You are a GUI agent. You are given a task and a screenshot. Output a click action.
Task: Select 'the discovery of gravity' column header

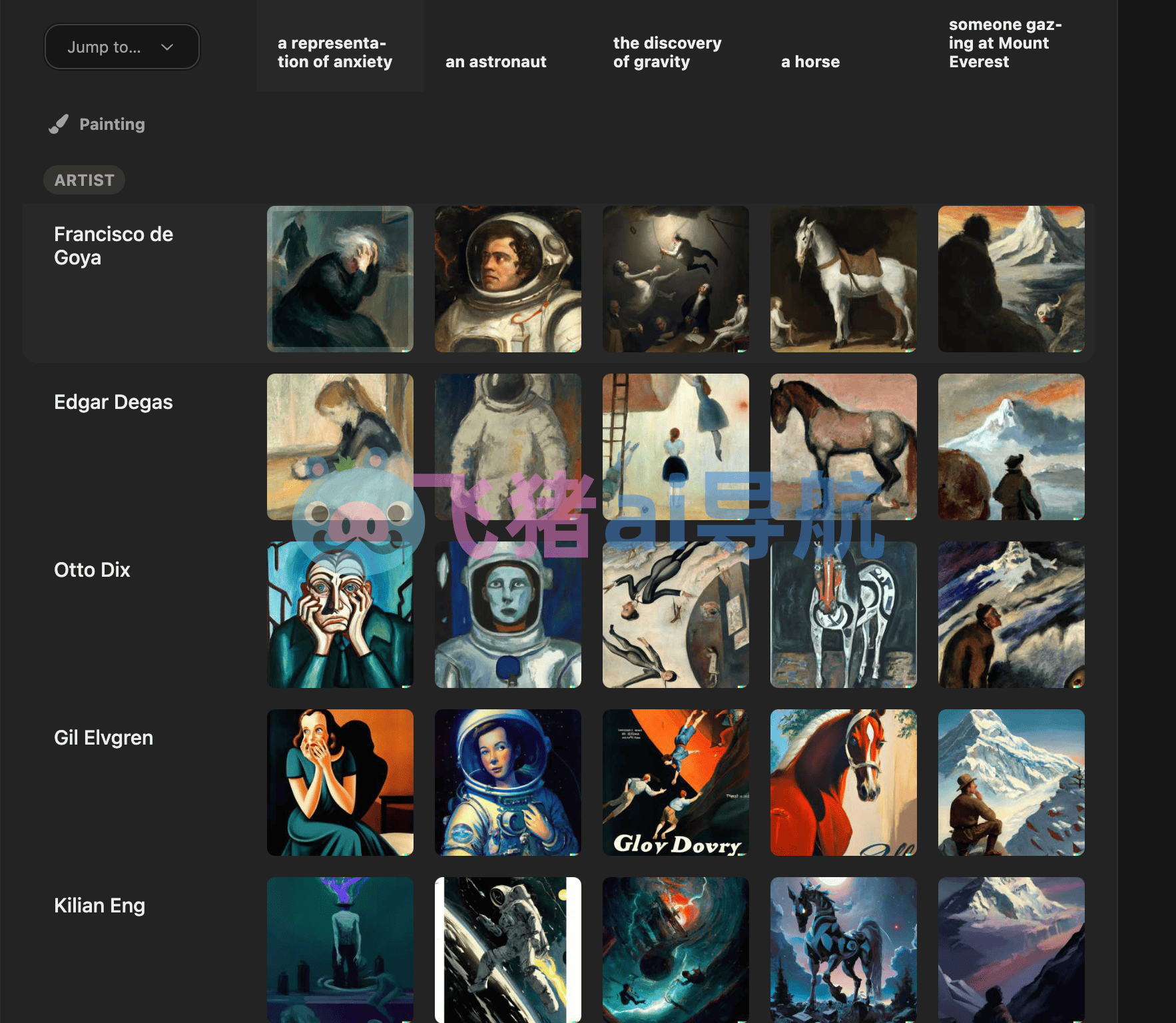click(667, 53)
